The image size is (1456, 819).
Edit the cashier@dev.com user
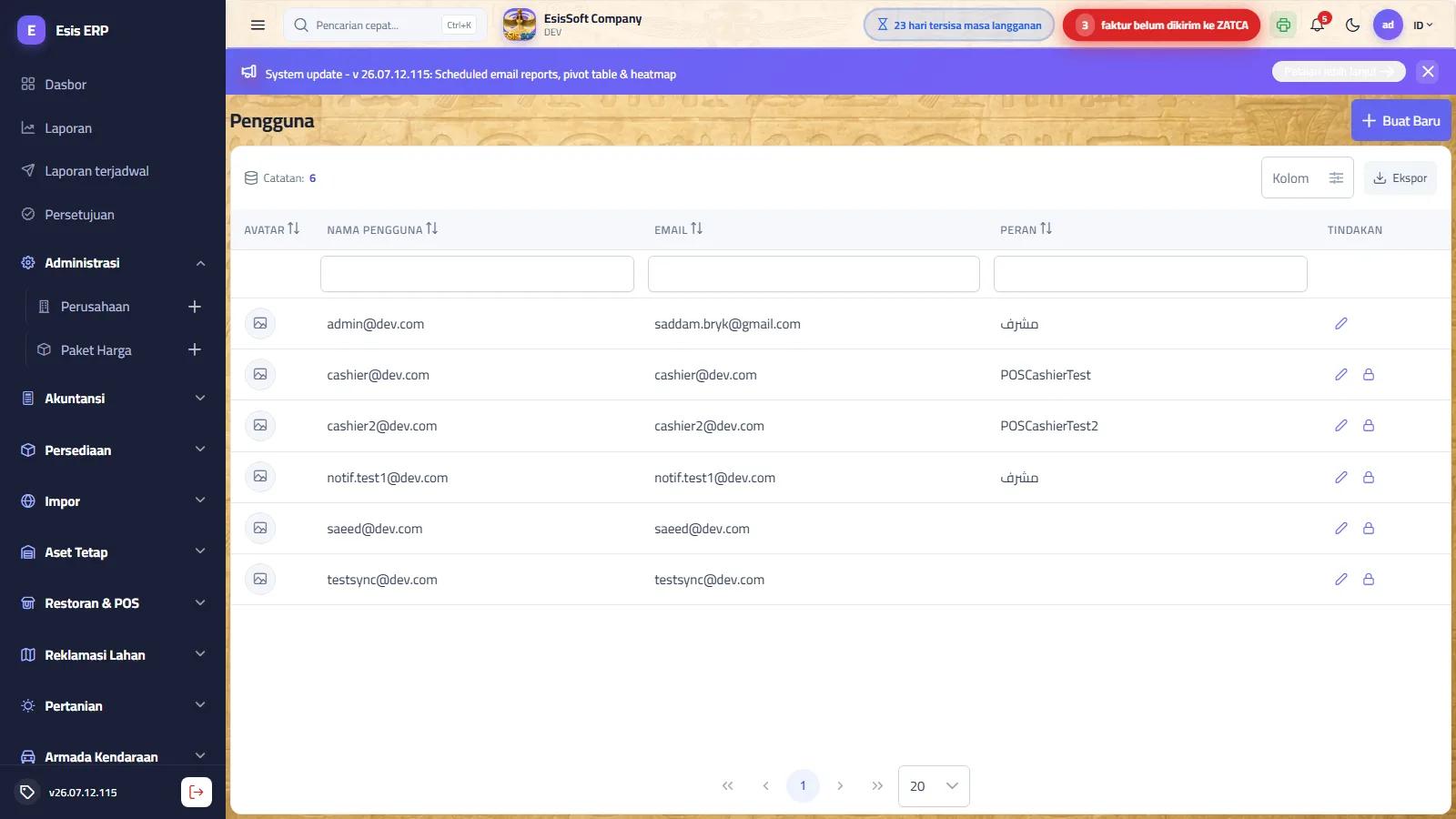[x=1340, y=375]
